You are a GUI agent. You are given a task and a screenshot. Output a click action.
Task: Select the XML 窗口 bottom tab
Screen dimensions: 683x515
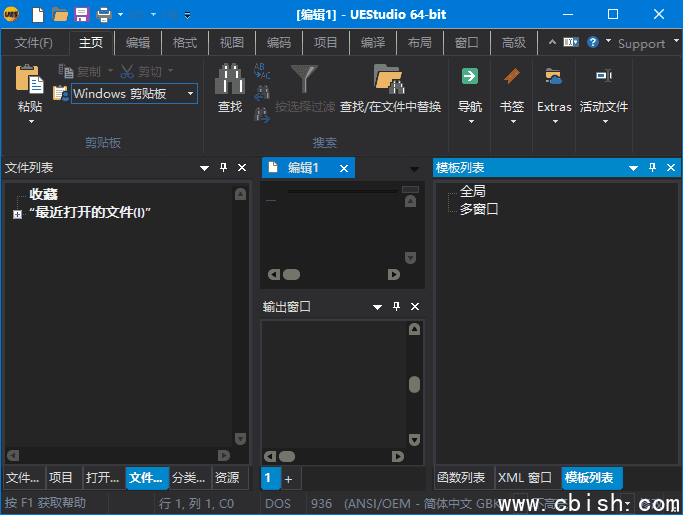click(524, 478)
